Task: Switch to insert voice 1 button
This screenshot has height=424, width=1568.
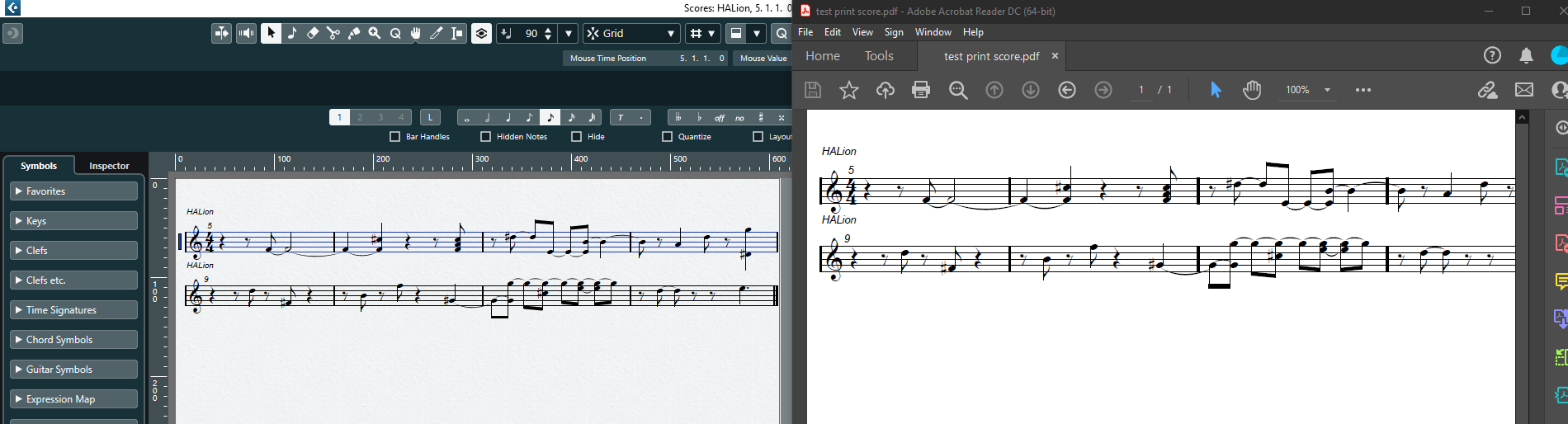Action: coord(339,117)
